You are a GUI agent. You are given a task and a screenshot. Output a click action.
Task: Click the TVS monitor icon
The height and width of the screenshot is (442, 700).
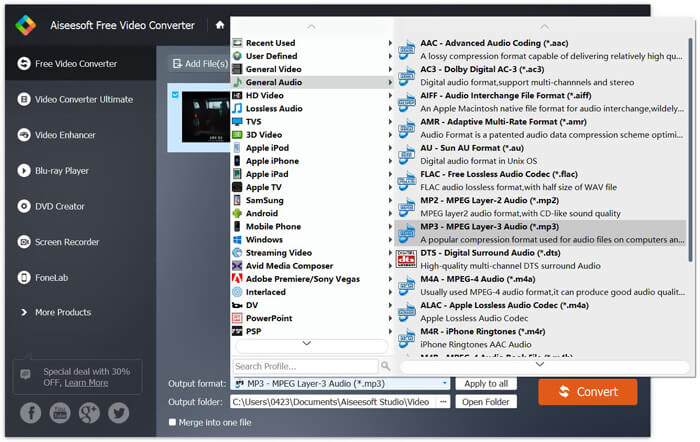237,121
